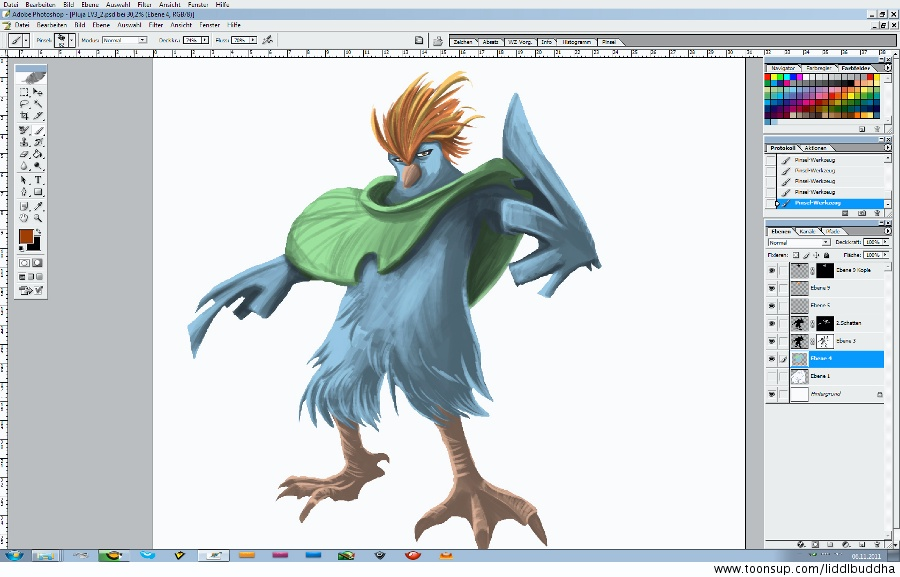Delete current state in Protokoll panel
The image size is (900, 577).
(877, 213)
